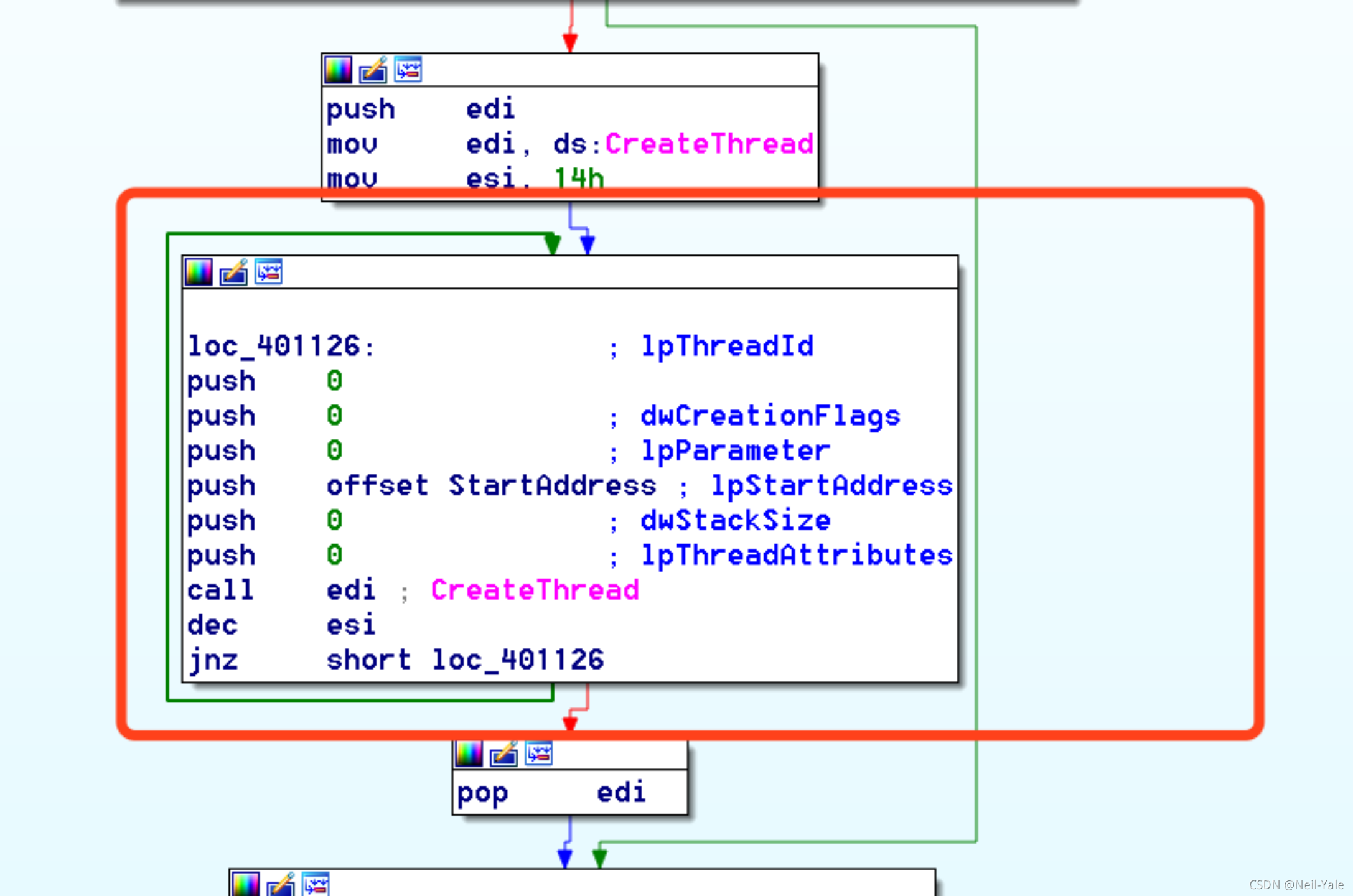Image resolution: width=1353 pixels, height=896 pixels.
Task: Click the edit pencil icon of the bottom partial block
Action: [281, 884]
